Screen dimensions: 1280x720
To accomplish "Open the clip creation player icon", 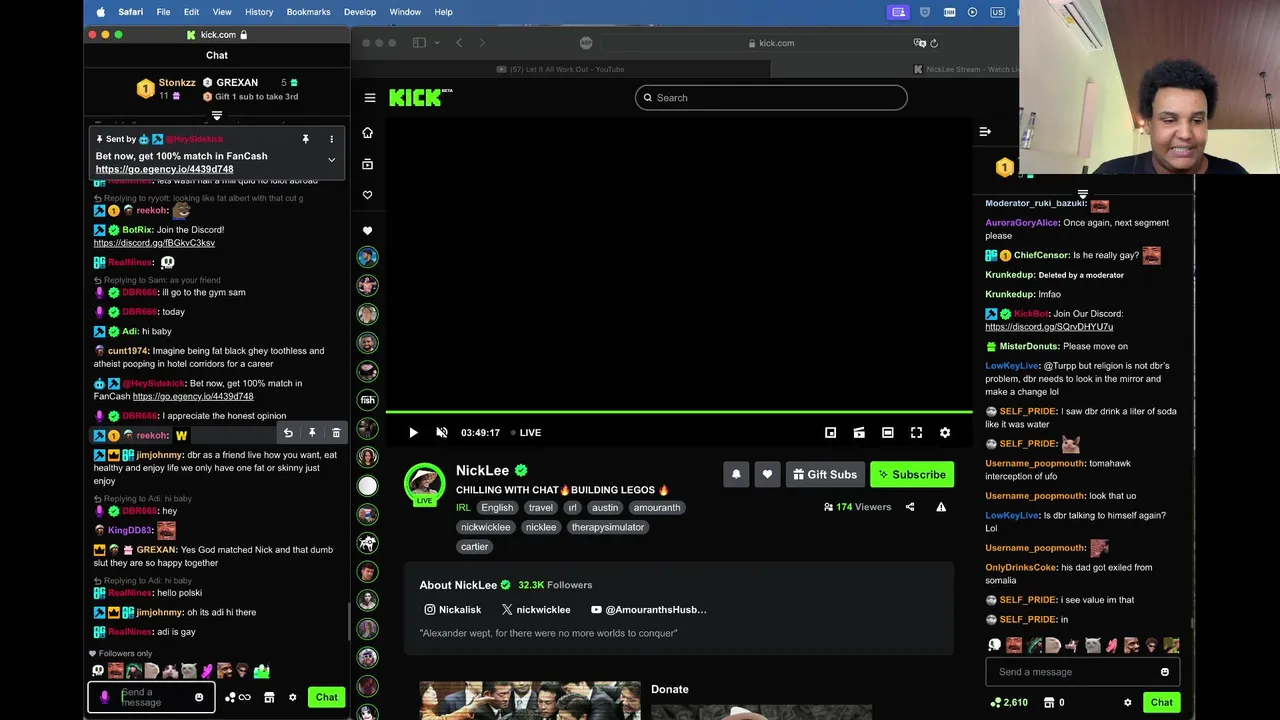I will click(859, 433).
